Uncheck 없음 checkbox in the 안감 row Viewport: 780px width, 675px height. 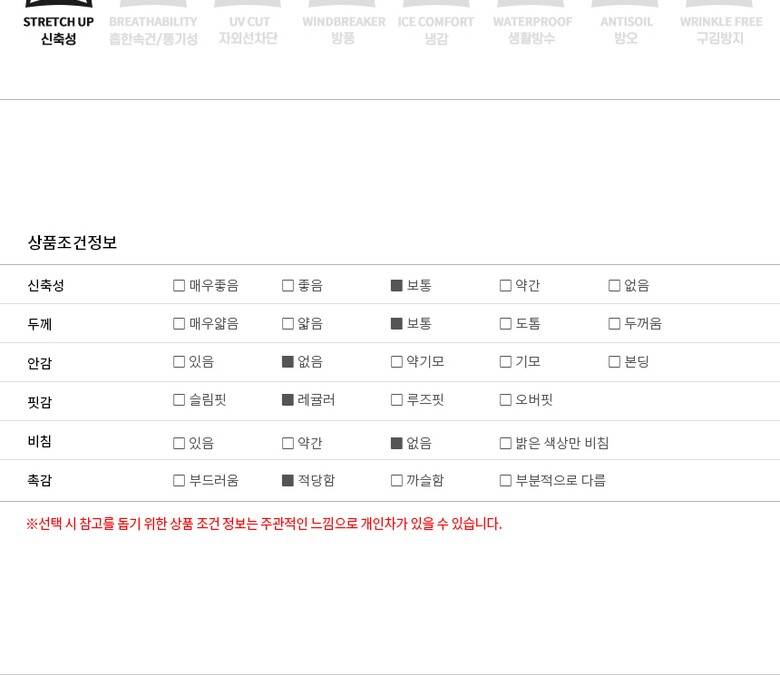coord(288,362)
